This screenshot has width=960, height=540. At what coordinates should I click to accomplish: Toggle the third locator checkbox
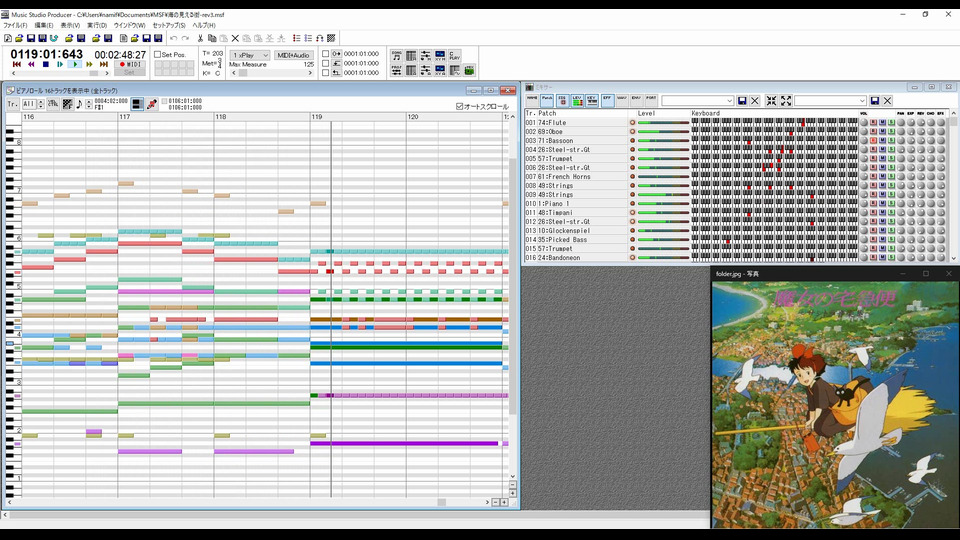(326, 72)
